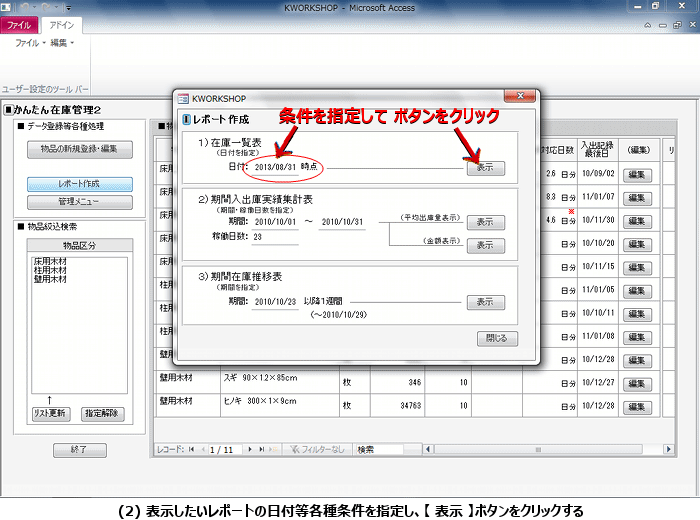The image size is (700, 520).
Task: Click the KWORKSHOP dialog form icon
Action: pos(183,99)
